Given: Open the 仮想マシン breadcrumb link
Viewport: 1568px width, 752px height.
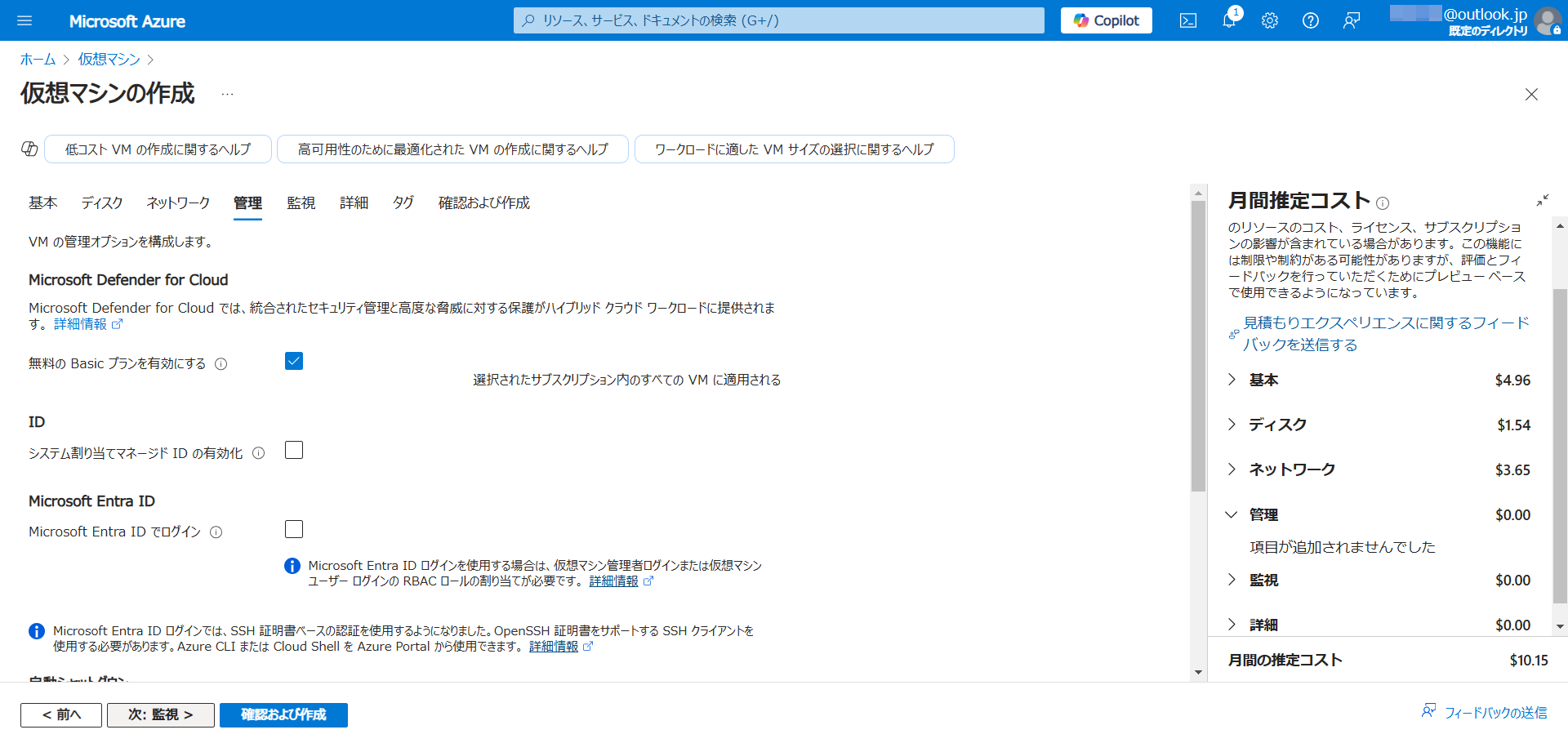Looking at the screenshot, I should click(109, 60).
